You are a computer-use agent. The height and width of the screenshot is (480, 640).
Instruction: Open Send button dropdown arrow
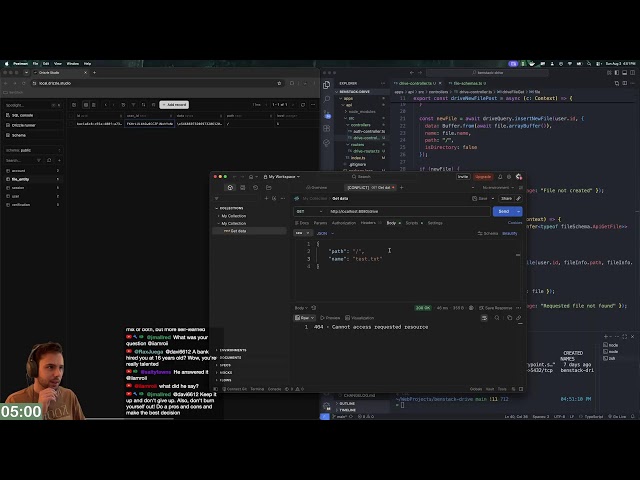[x=519, y=211]
